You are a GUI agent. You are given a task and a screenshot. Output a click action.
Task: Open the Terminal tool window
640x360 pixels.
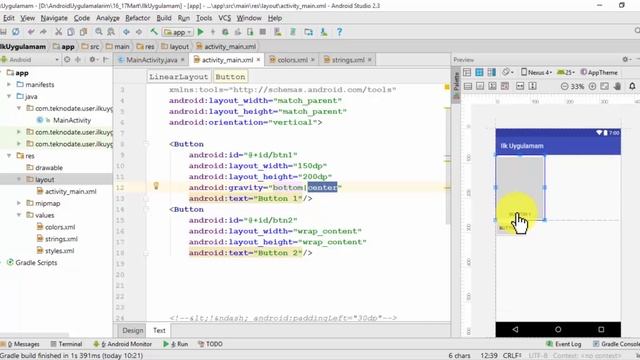(x=66, y=344)
